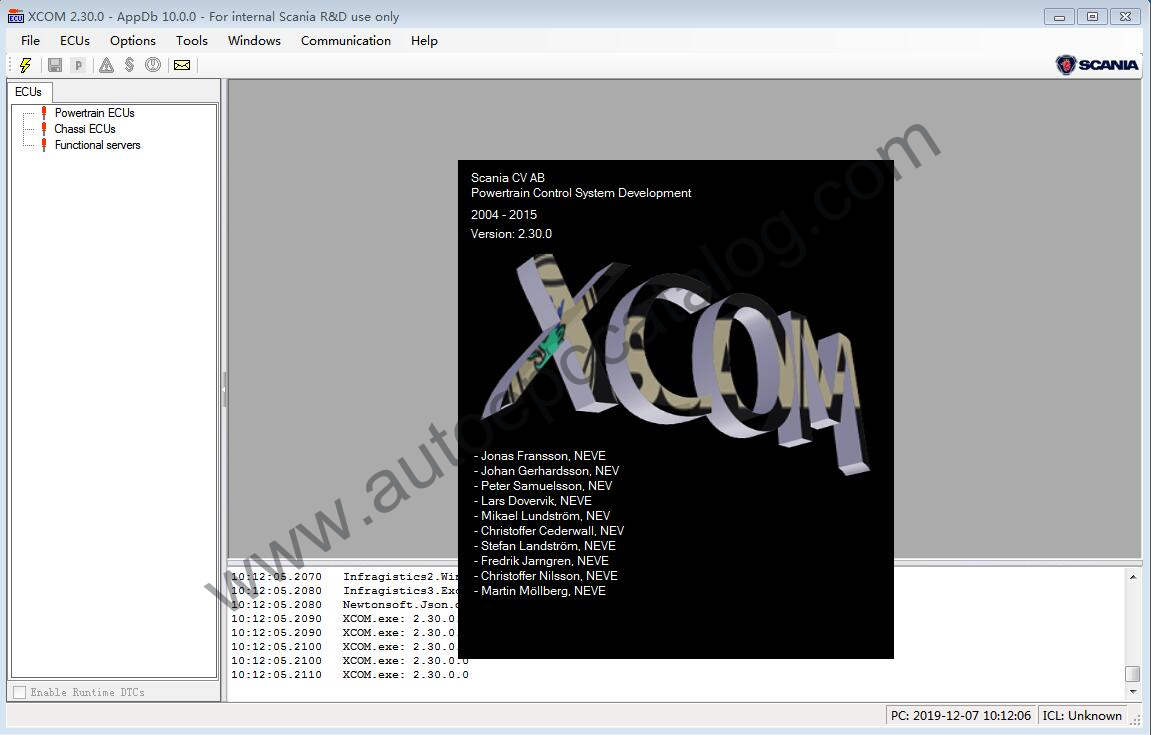
Task: Click the round power-symbol toolbar icon
Action: tap(153, 65)
